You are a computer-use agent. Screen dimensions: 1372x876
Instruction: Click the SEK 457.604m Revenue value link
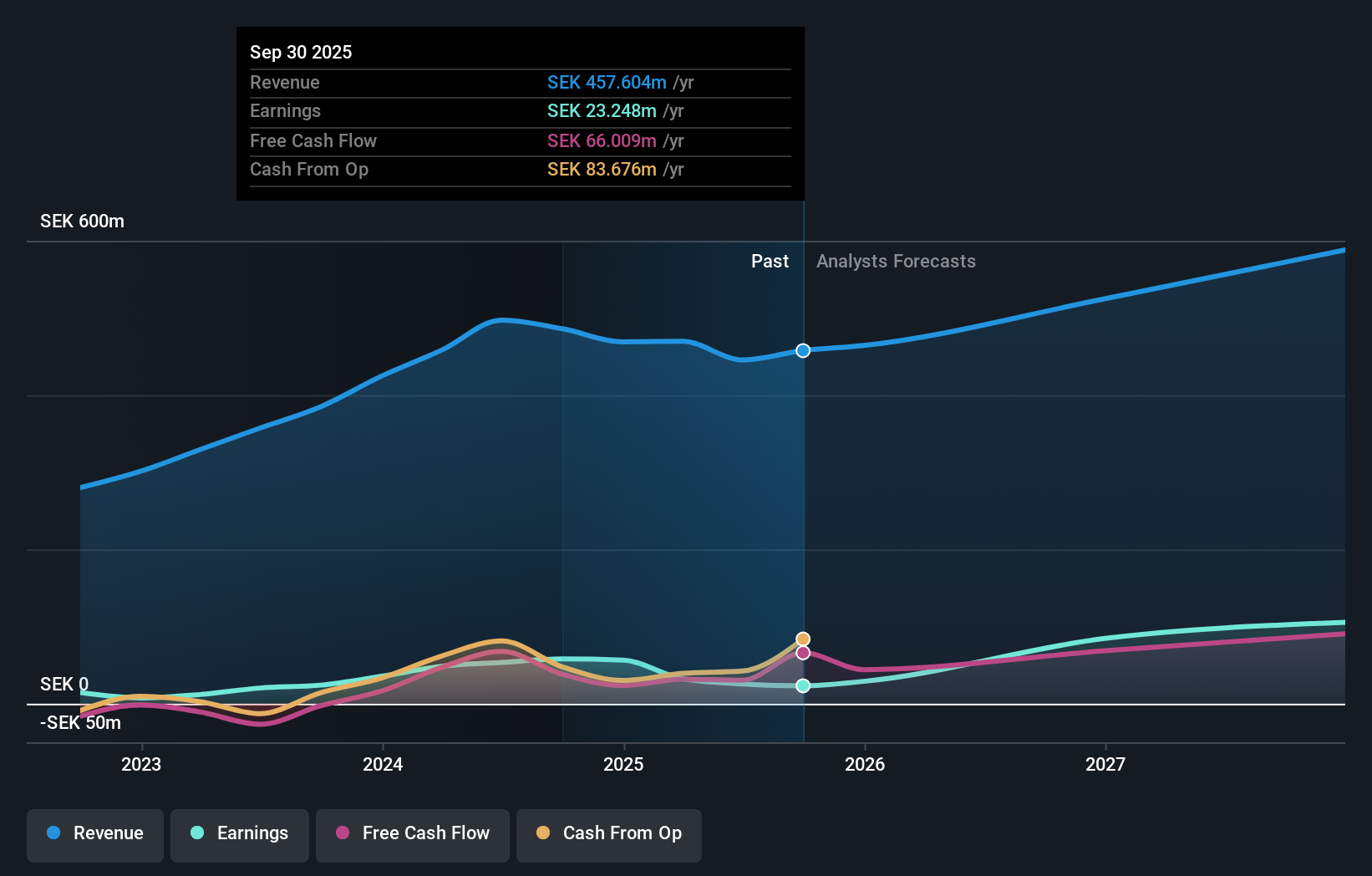pos(607,83)
